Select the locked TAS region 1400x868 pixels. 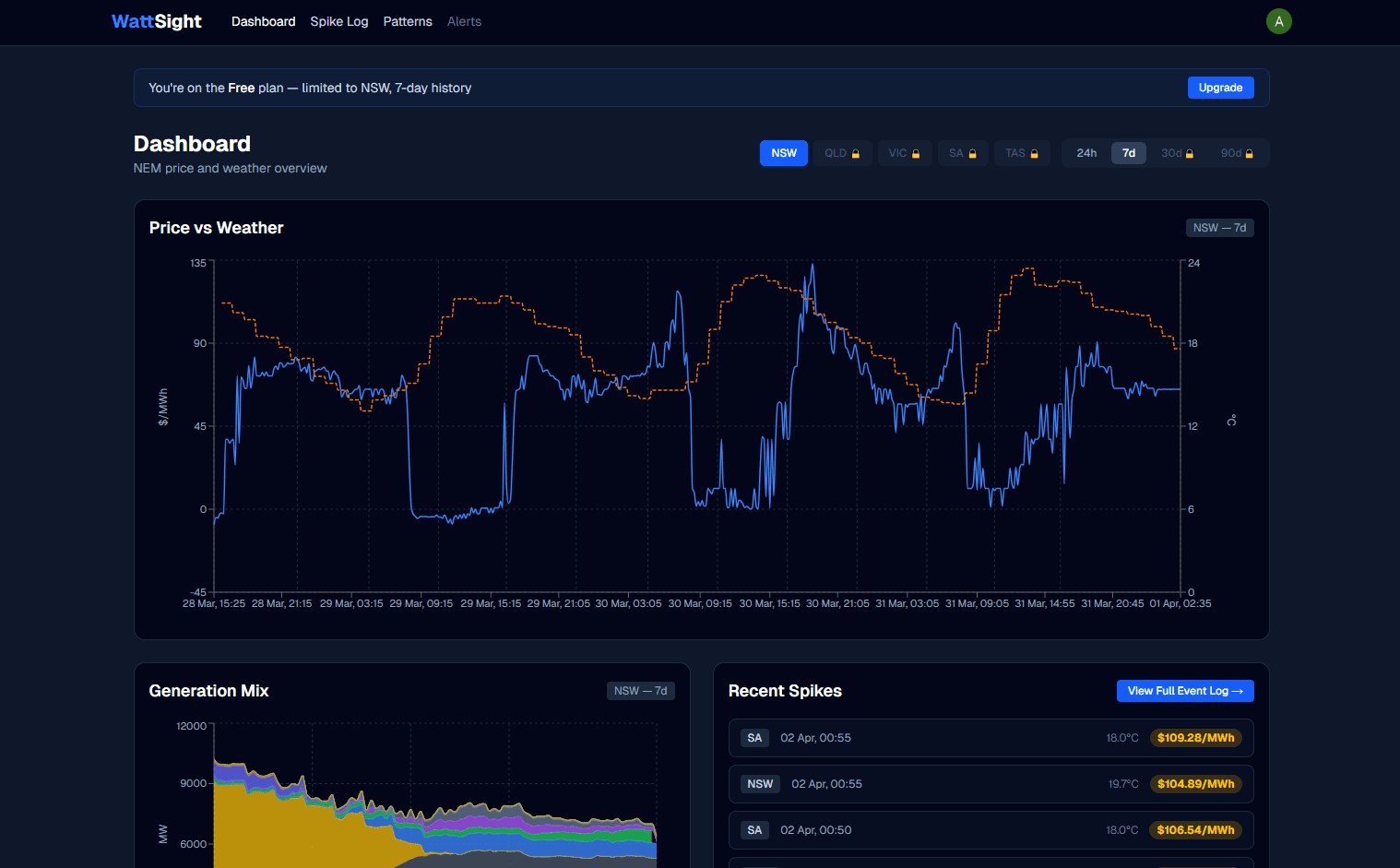[x=1022, y=153]
